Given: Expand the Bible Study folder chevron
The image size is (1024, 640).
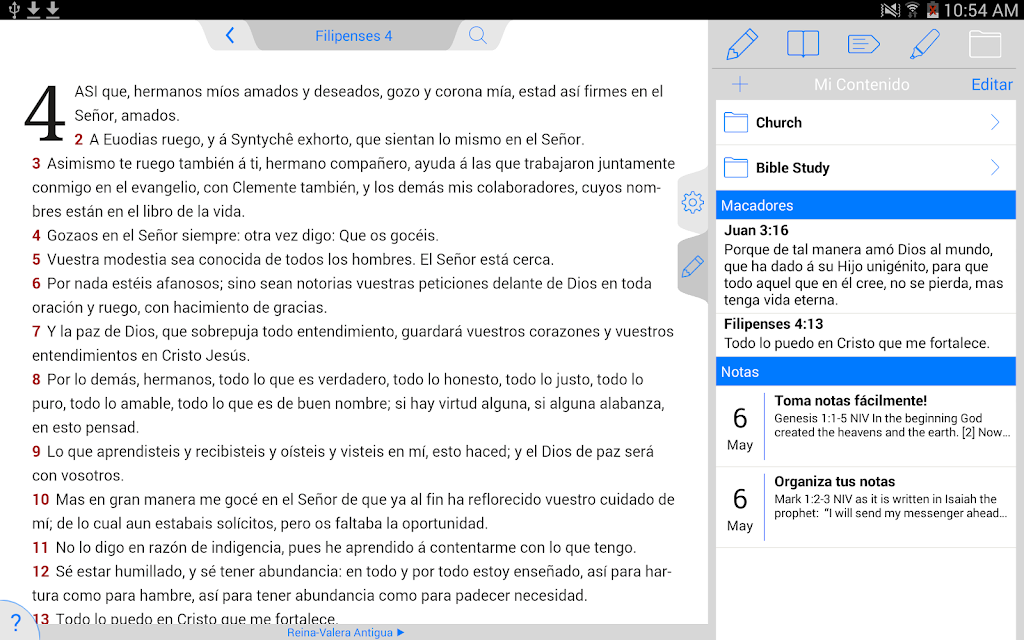Looking at the screenshot, I should pos(995,167).
